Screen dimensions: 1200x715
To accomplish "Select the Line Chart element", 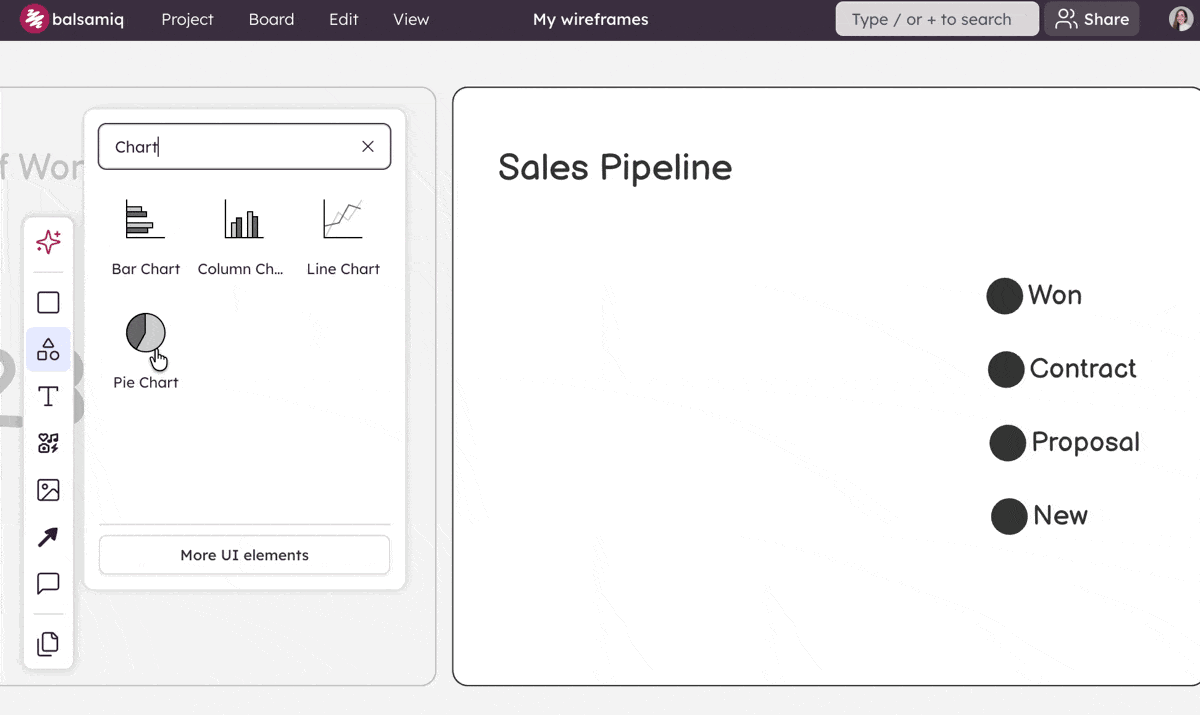I will click(x=343, y=237).
